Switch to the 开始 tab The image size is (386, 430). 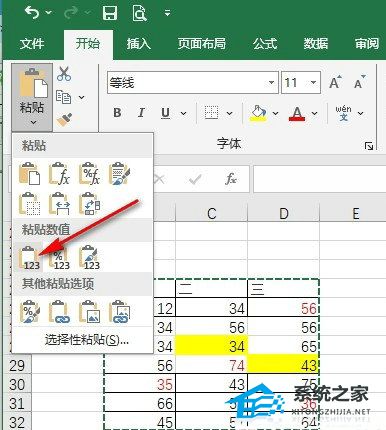click(x=88, y=44)
